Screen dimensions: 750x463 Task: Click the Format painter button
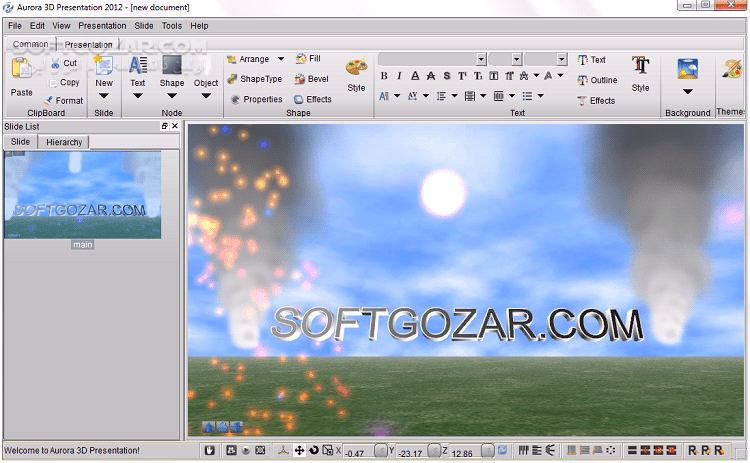(62, 100)
